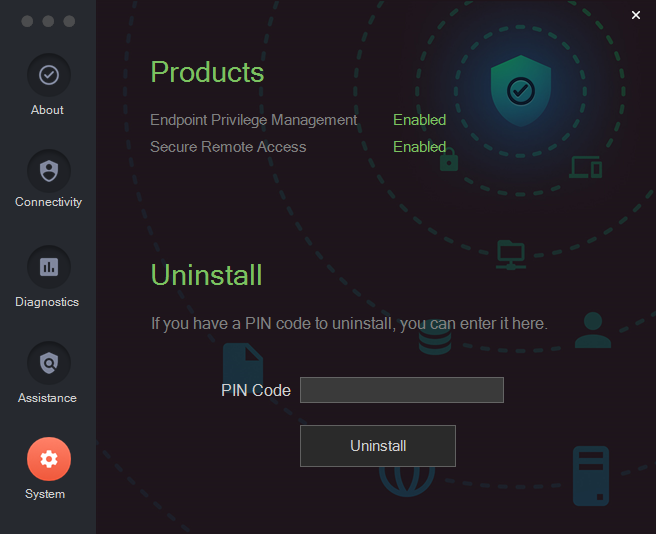Open the About section icon
656x534 pixels.
pos(49,75)
